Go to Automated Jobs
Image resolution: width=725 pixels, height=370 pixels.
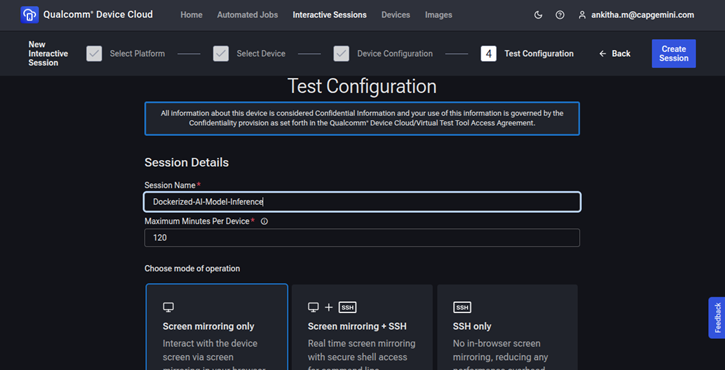tap(247, 15)
